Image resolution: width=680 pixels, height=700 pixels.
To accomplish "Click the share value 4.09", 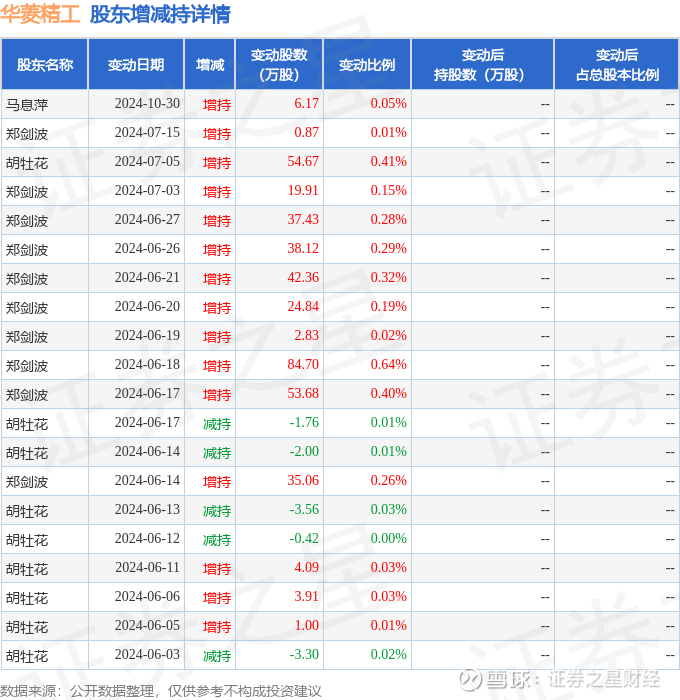I will coord(306,568).
